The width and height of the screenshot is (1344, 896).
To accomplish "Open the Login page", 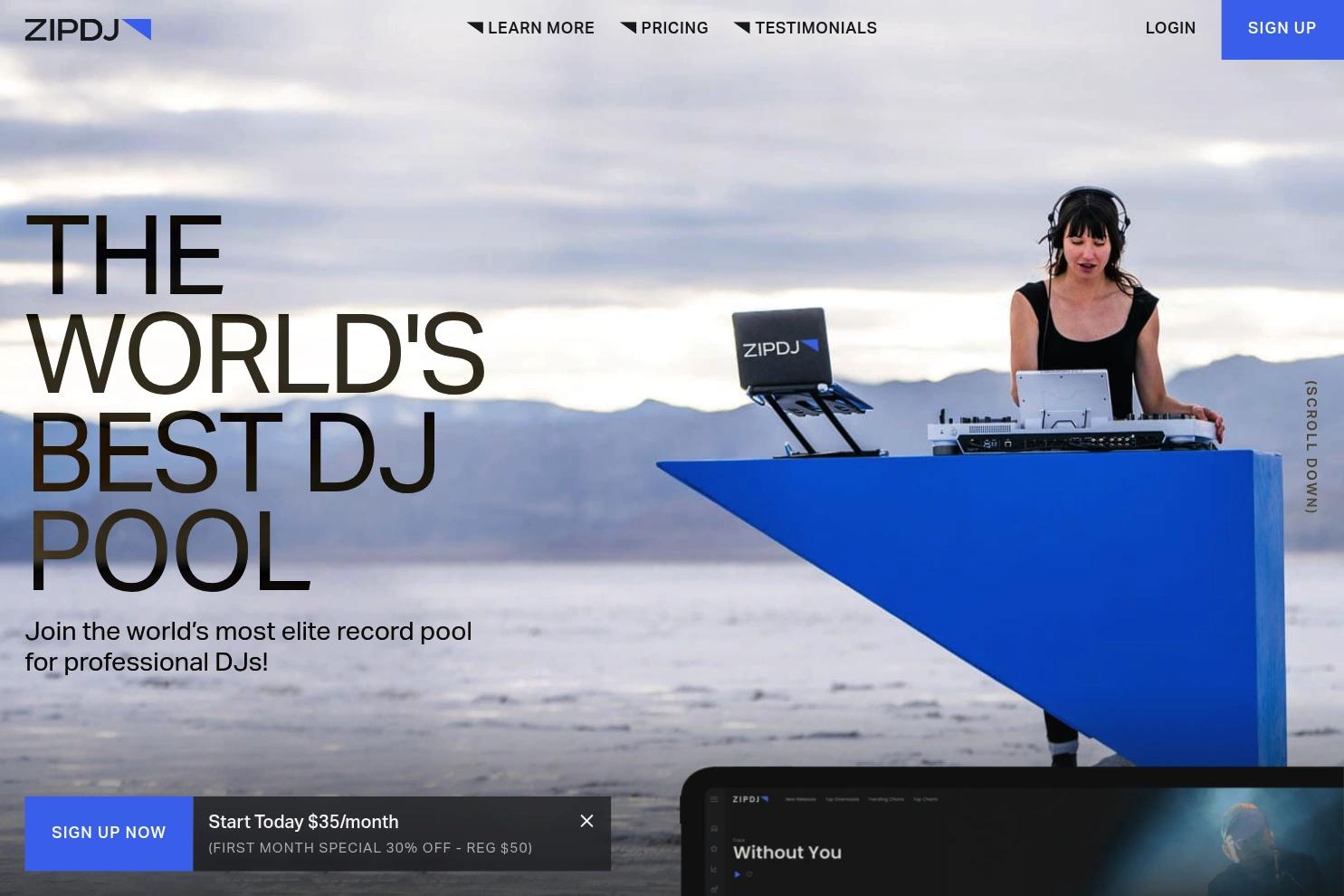I will (1170, 28).
